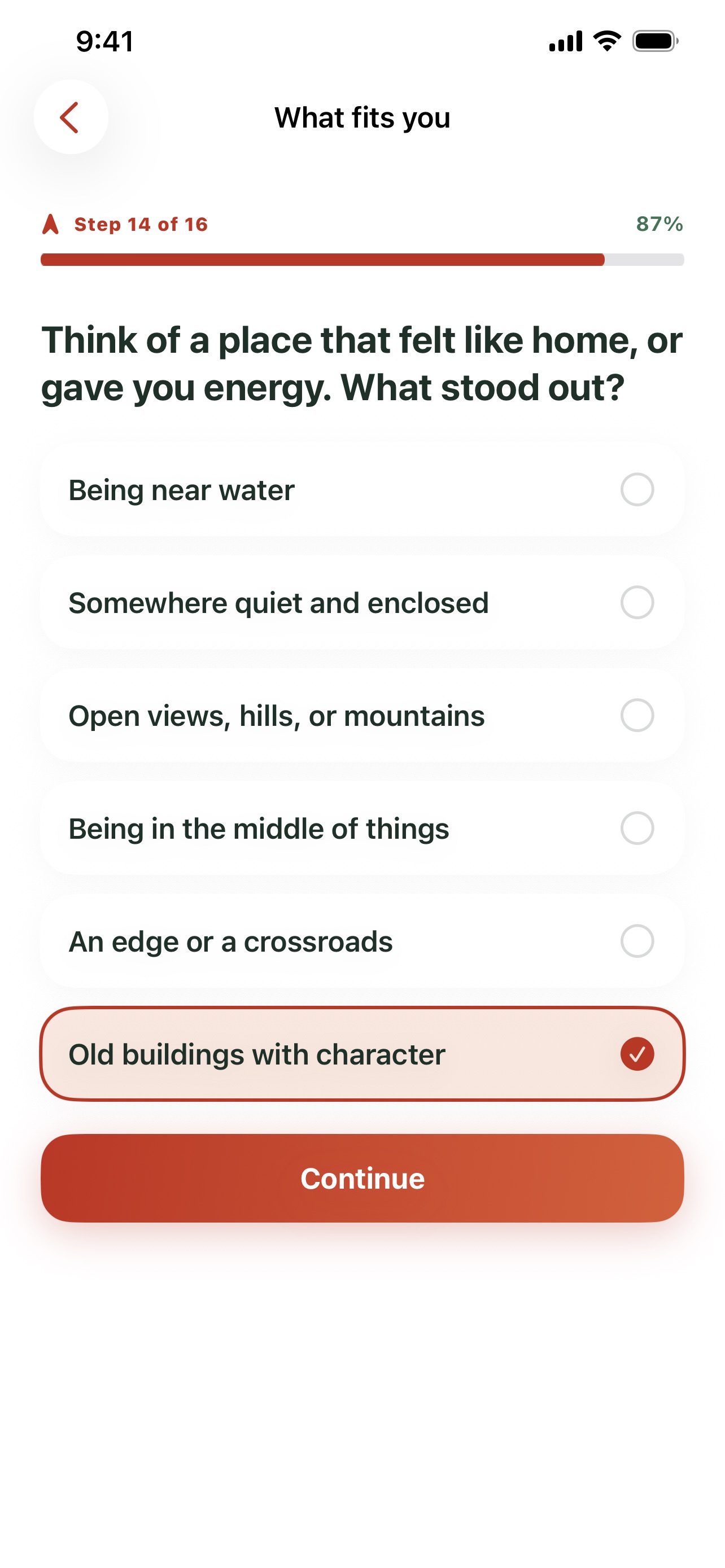Select Somewhere quiet and enclosed radio button
The image size is (725, 1568).
coord(637,603)
